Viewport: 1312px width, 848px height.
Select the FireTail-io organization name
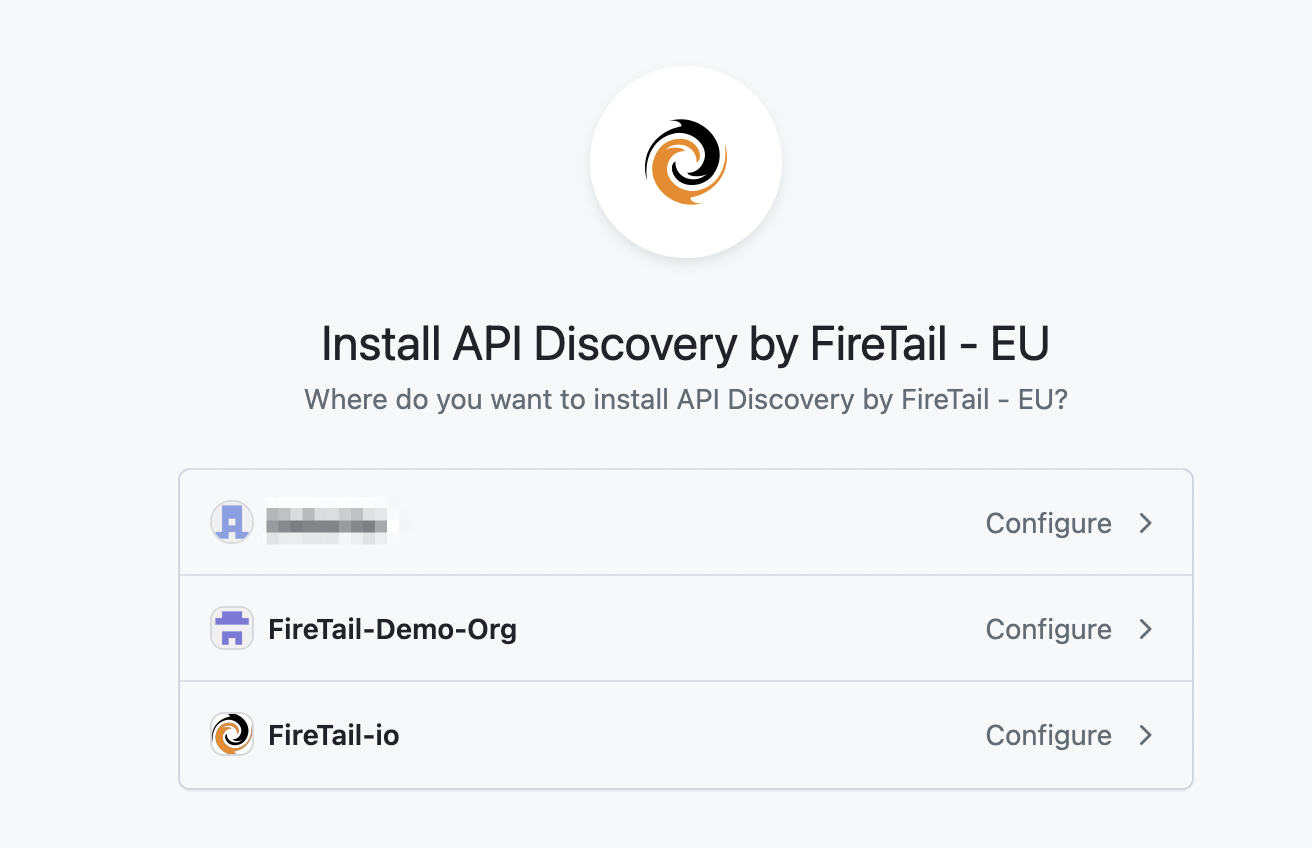pos(334,735)
